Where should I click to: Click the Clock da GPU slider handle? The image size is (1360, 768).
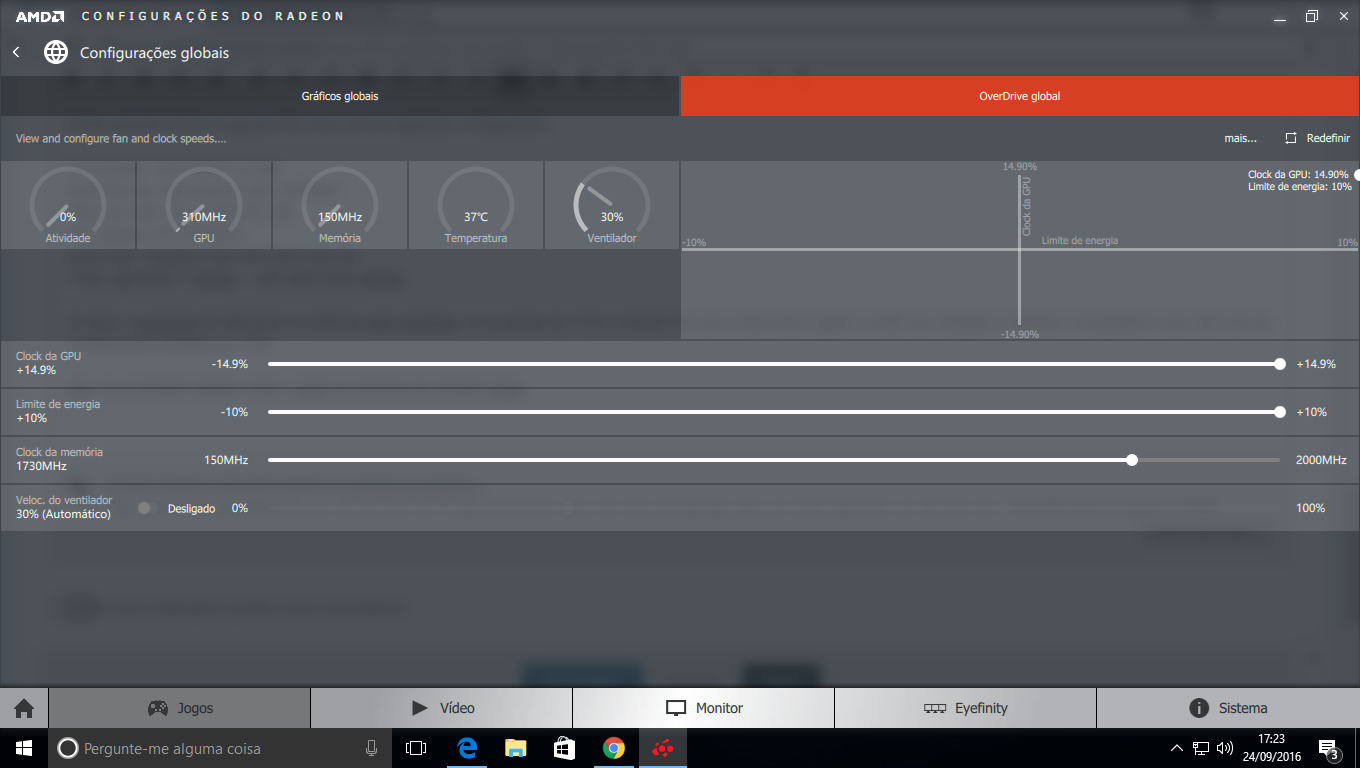coord(1280,364)
